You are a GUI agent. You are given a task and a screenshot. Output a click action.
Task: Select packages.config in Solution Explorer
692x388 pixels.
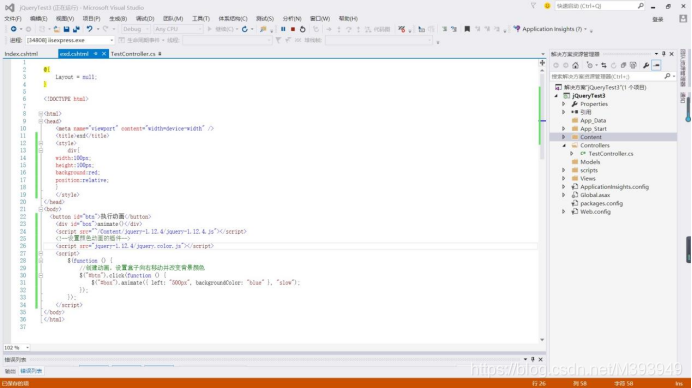pyautogui.click(x=601, y=203)
